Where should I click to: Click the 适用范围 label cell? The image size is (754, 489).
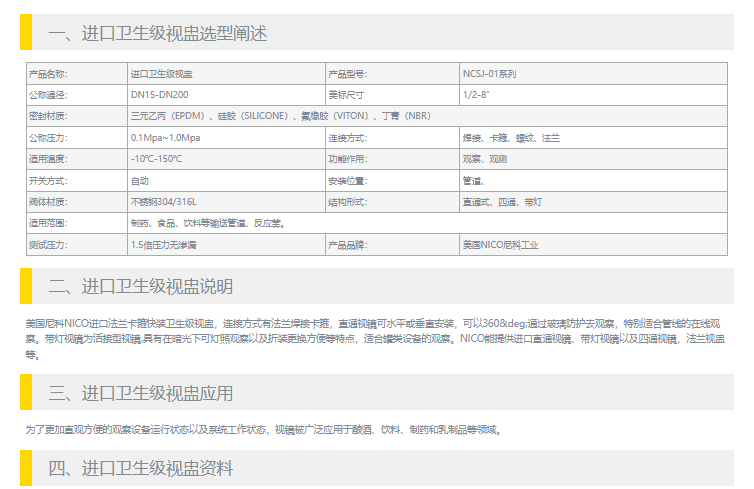[x=47, y=223]
